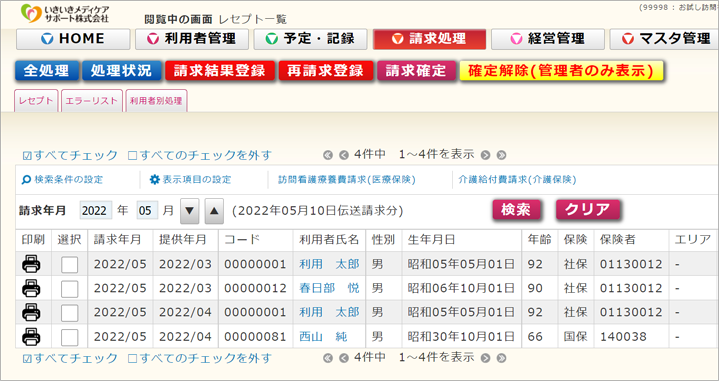Image resolution: width=719 pixels, height=381 pixels.
Task: Go to last page in bottom pager
Action: [501, 358]
